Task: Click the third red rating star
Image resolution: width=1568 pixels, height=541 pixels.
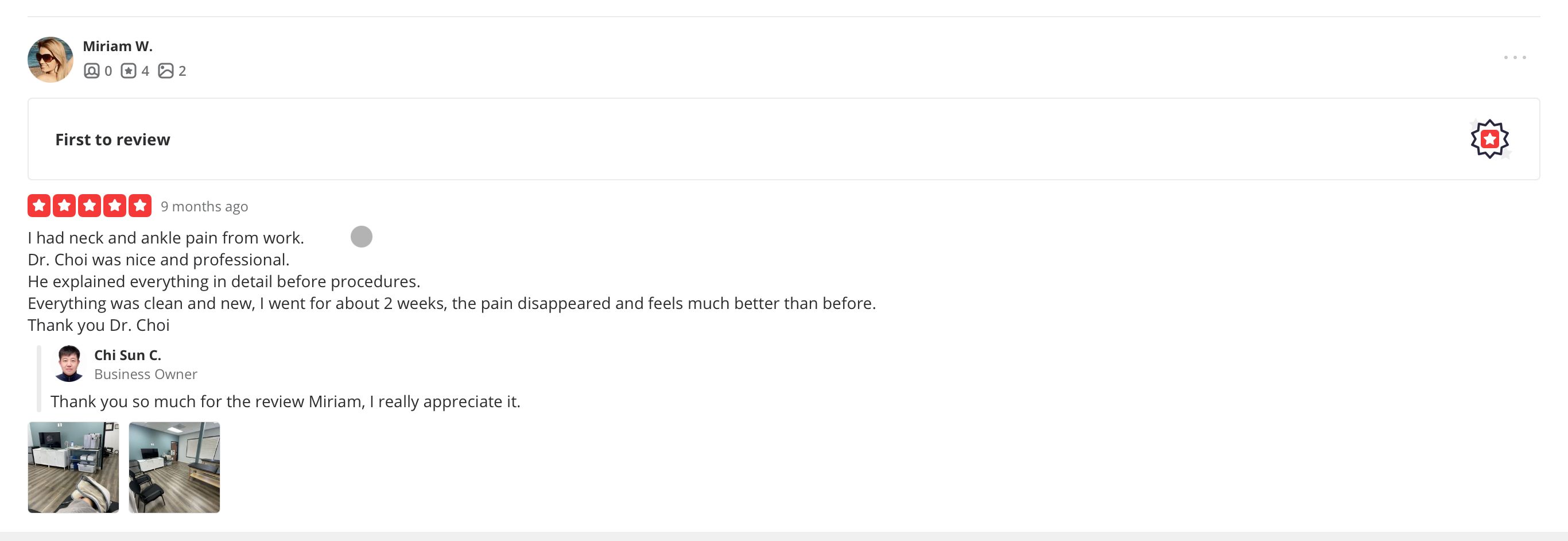Action: 90,206
